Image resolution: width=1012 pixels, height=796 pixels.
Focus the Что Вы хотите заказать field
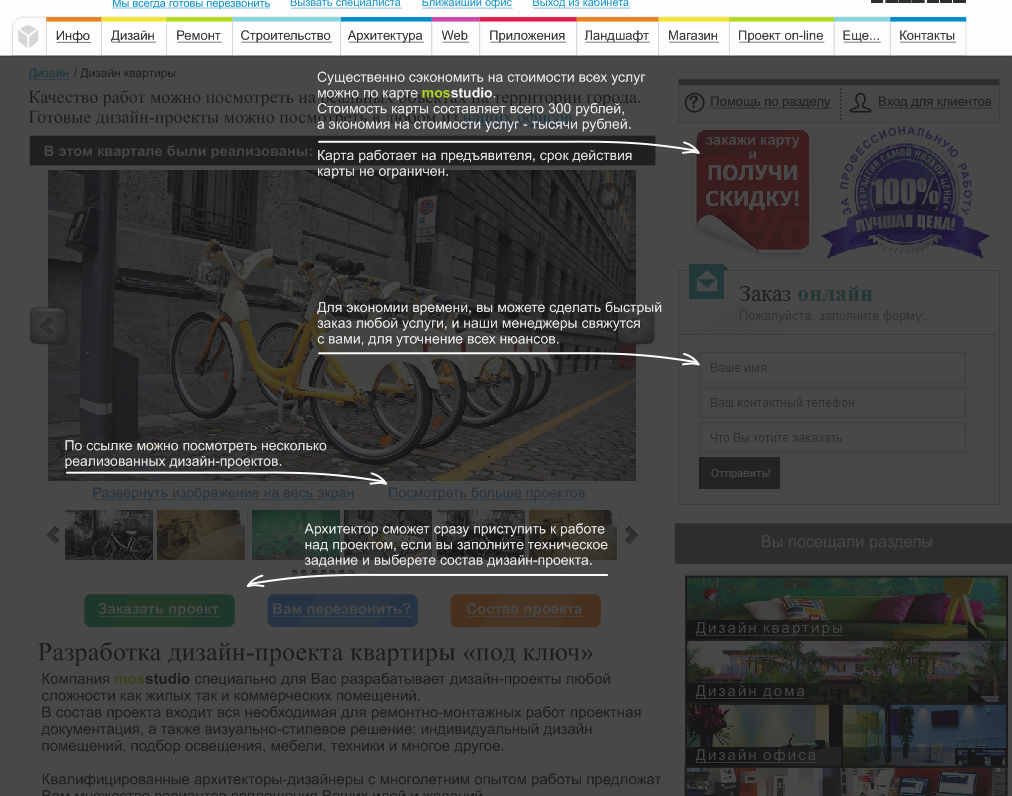[x=833, y=438]
